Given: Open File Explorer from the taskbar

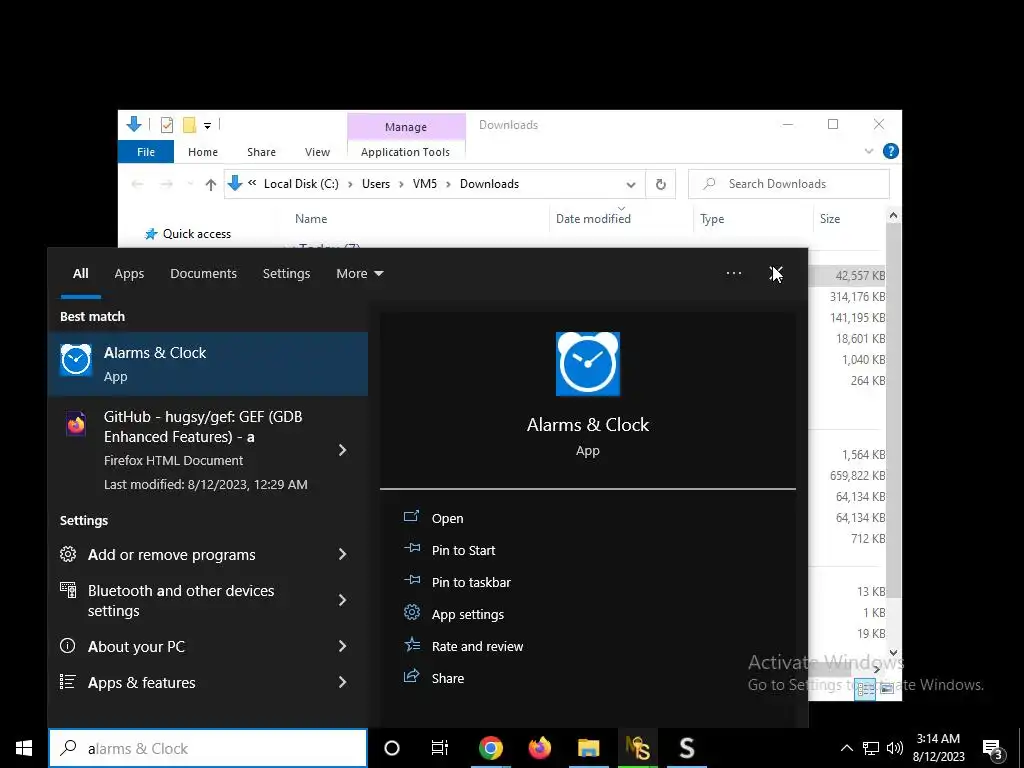Looking at the screenshot, I should coord(588,748).
